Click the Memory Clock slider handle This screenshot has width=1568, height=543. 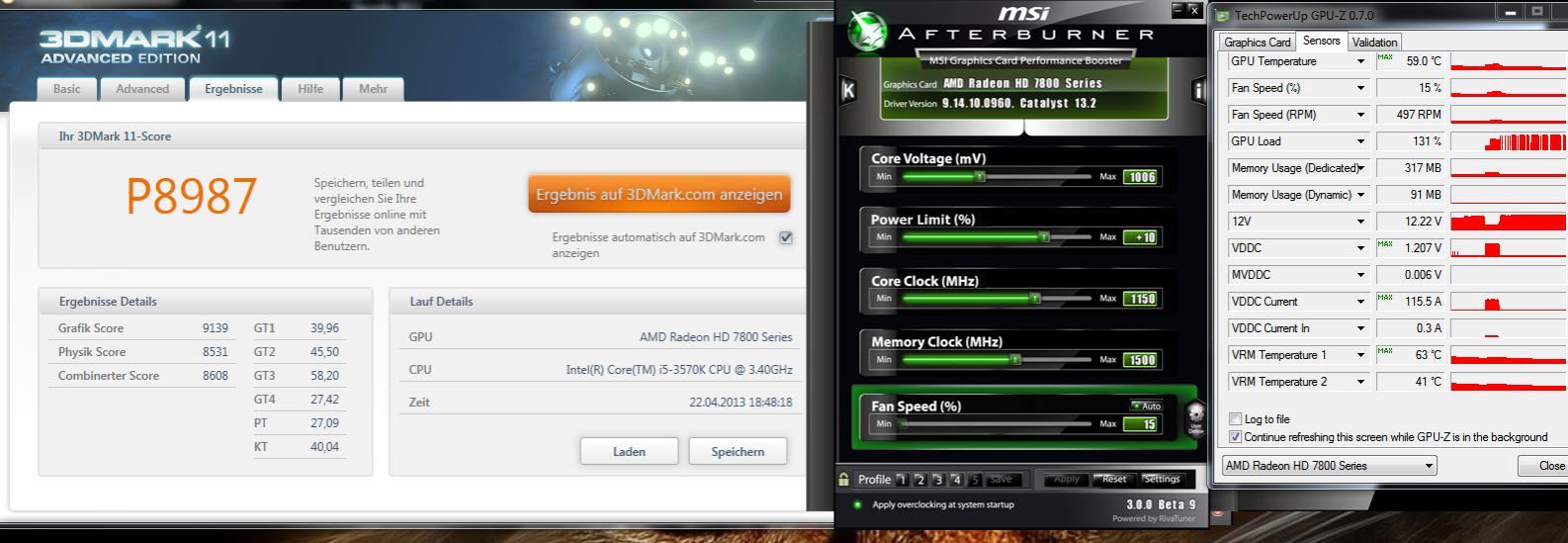[1015, 360]
